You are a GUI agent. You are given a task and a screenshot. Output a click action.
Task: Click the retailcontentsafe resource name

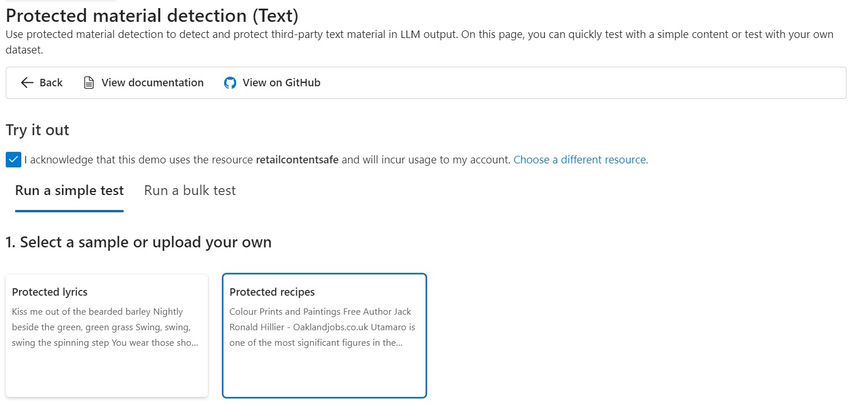(x=297, y=160)
